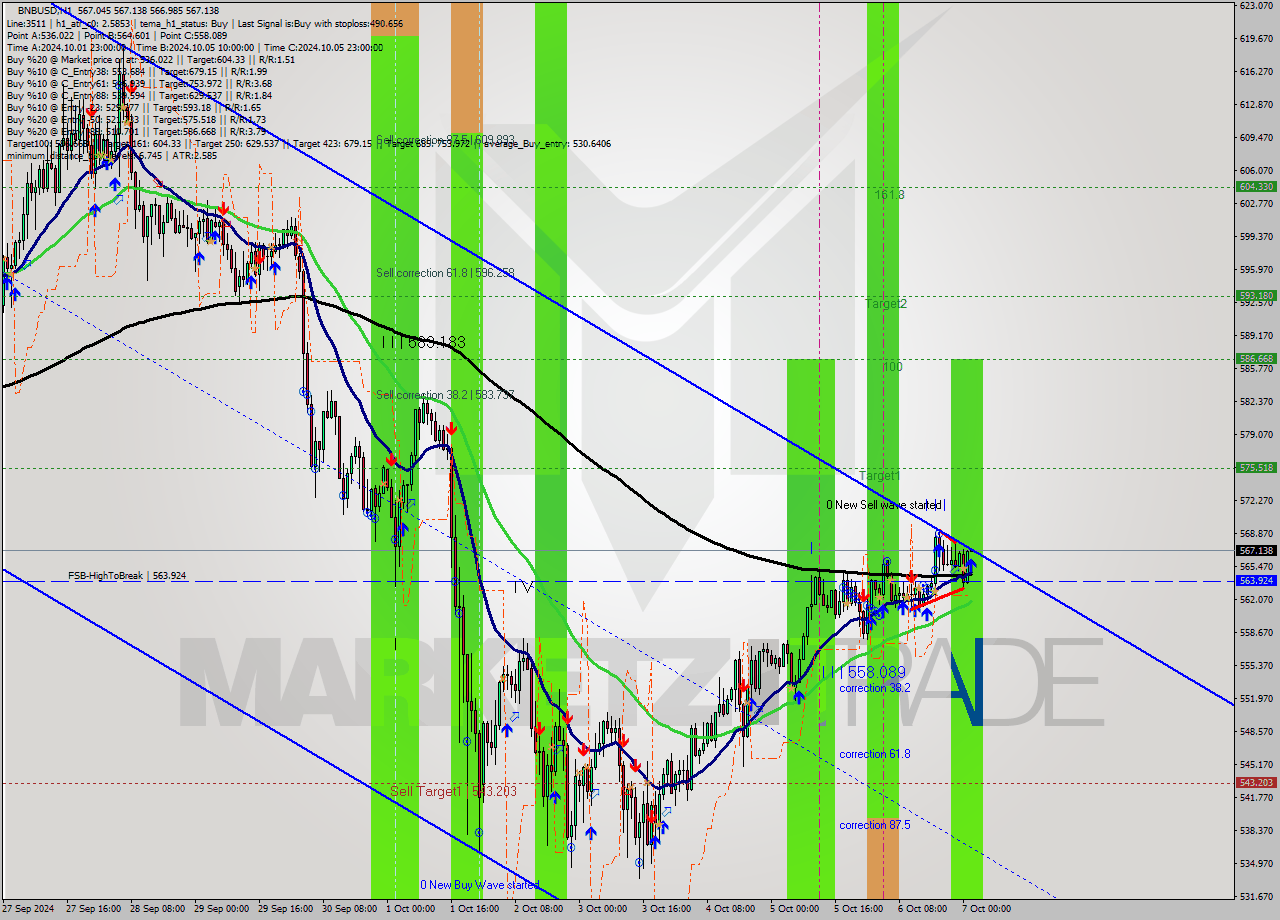Click 'Sell correction 87.5 | 609.893' label

(x=445, y=139)
